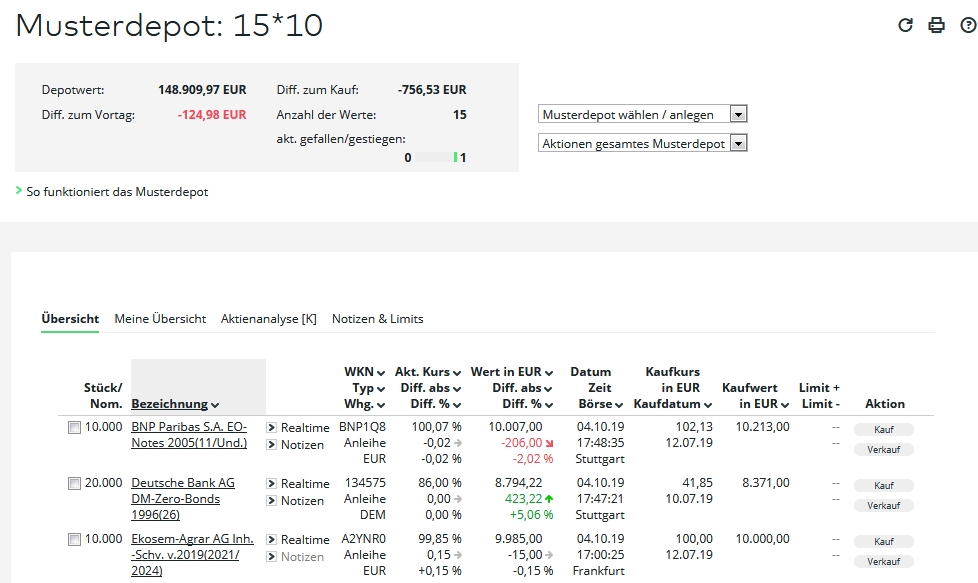This screenshot has width=978, height=583.
Task: Click Realtime arrow icon for Ekosem-Agrar
Action: pos(271,540)
